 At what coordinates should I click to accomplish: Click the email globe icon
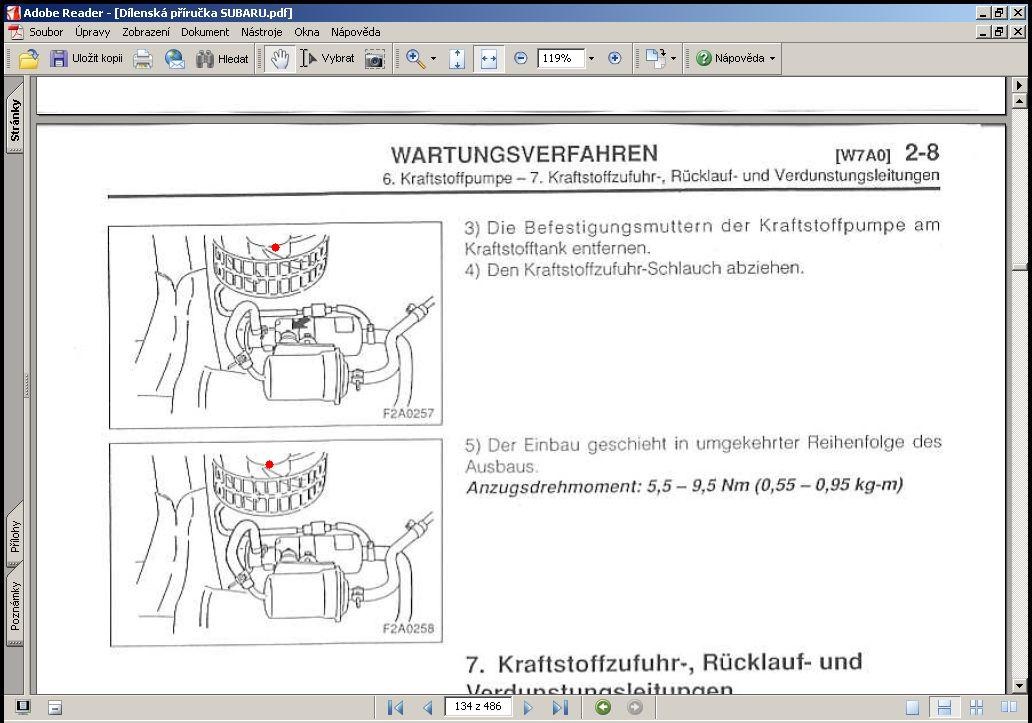pos(174,59)
